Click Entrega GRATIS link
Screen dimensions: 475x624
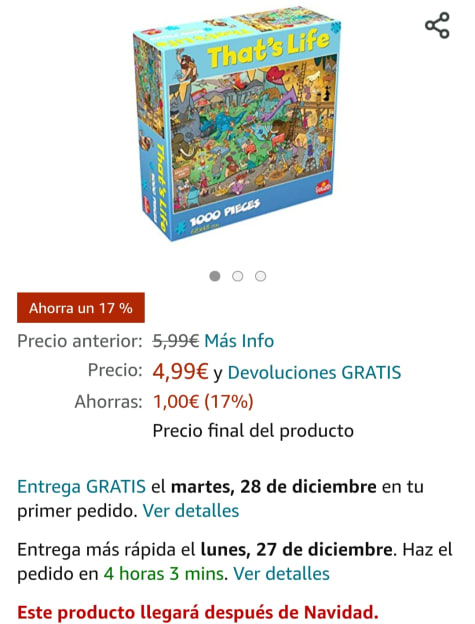[82, 487]
